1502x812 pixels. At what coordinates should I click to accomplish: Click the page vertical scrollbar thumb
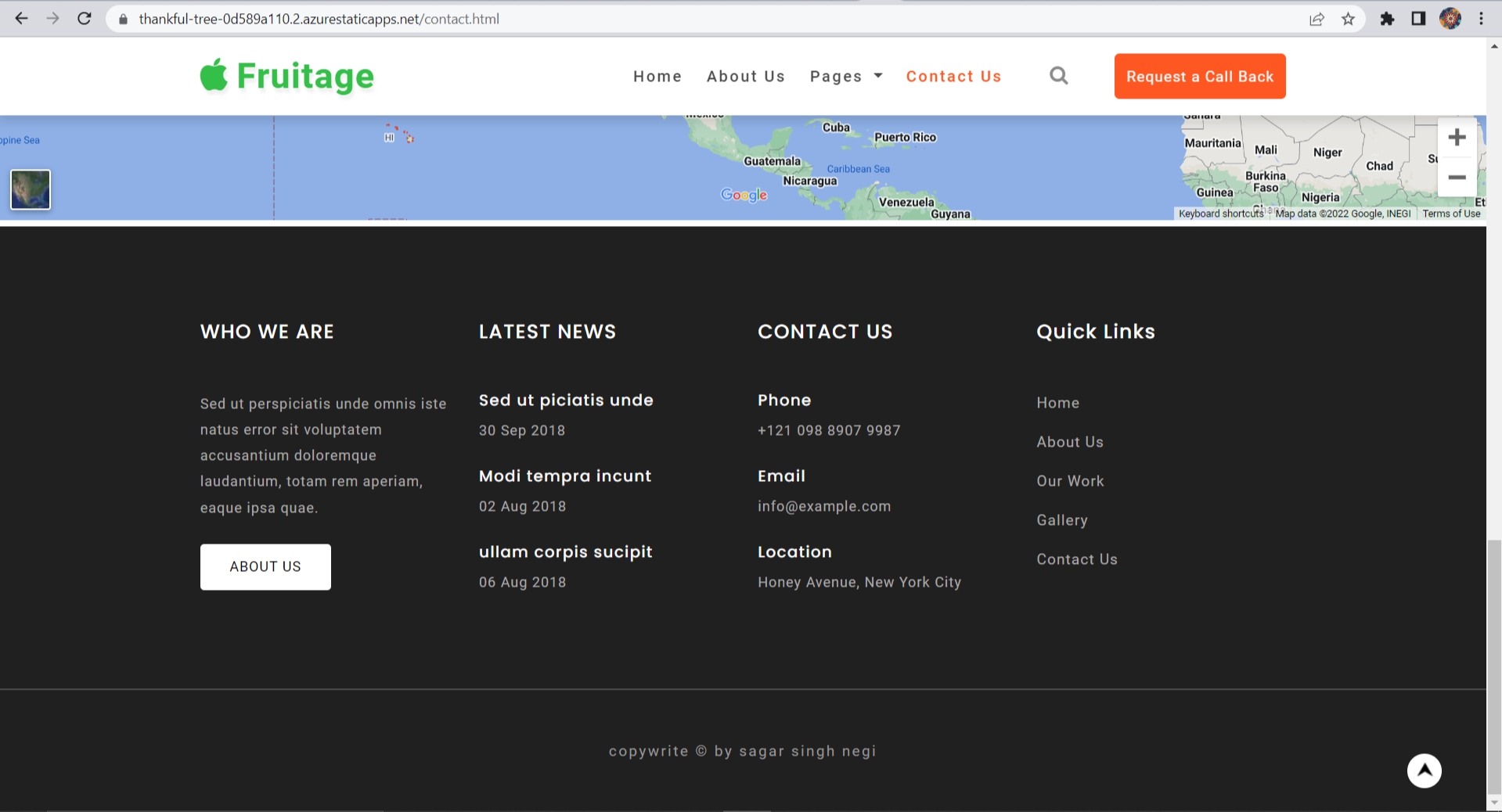point(1494,666)
